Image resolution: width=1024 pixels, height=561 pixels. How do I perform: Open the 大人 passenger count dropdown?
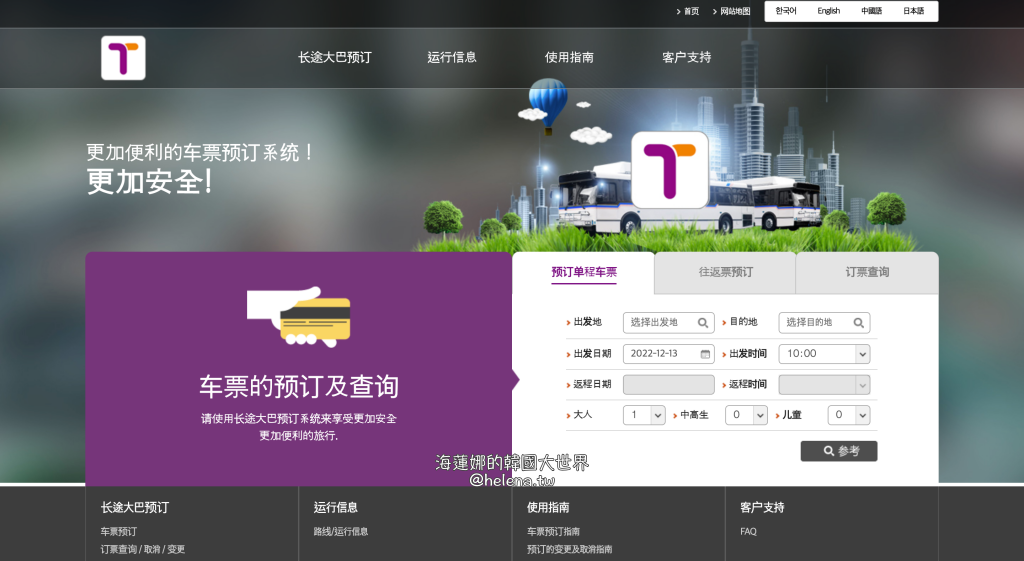(x=657, y=415)
